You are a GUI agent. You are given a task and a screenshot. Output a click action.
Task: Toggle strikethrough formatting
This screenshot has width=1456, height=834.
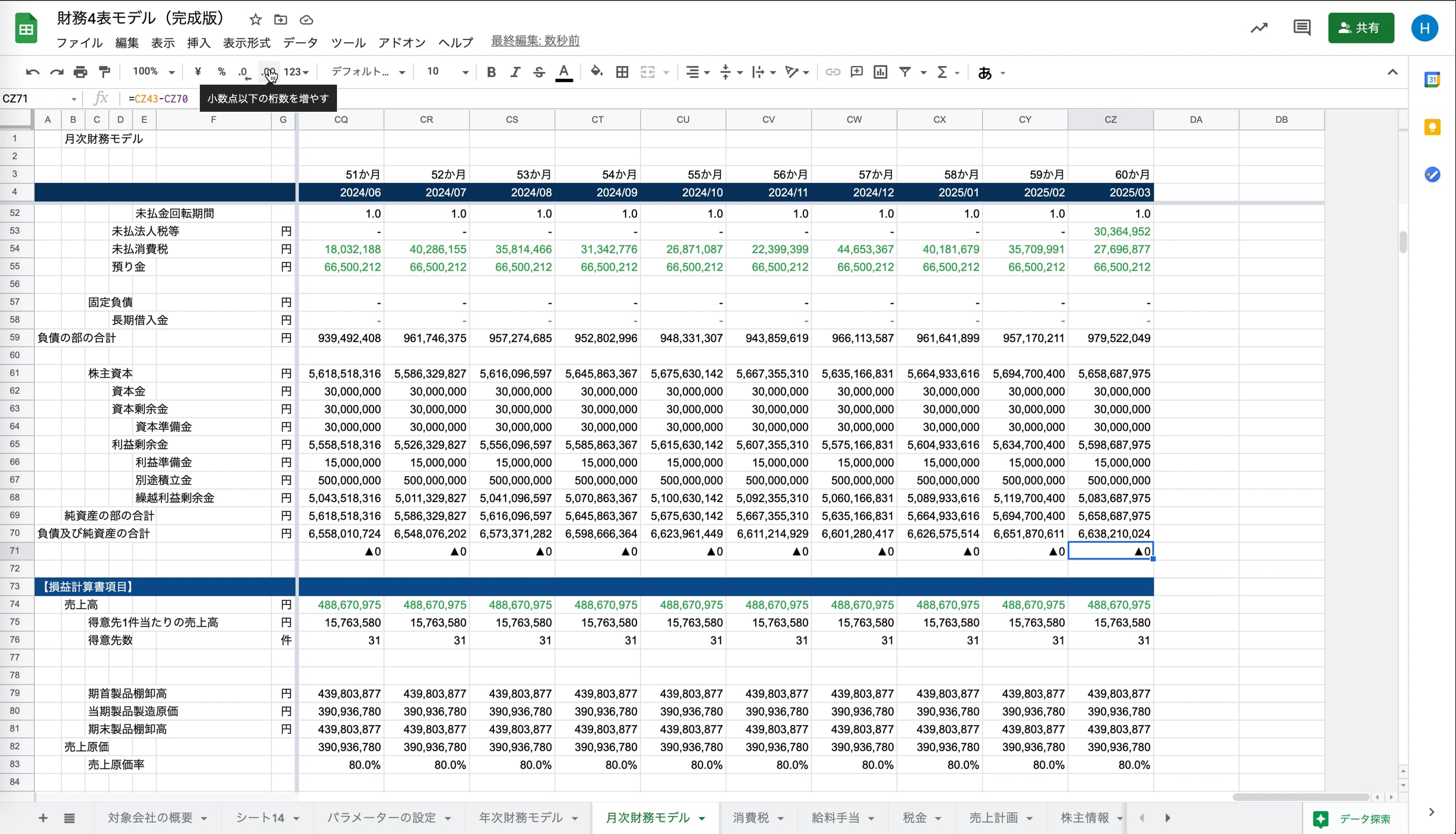point(539,72)
